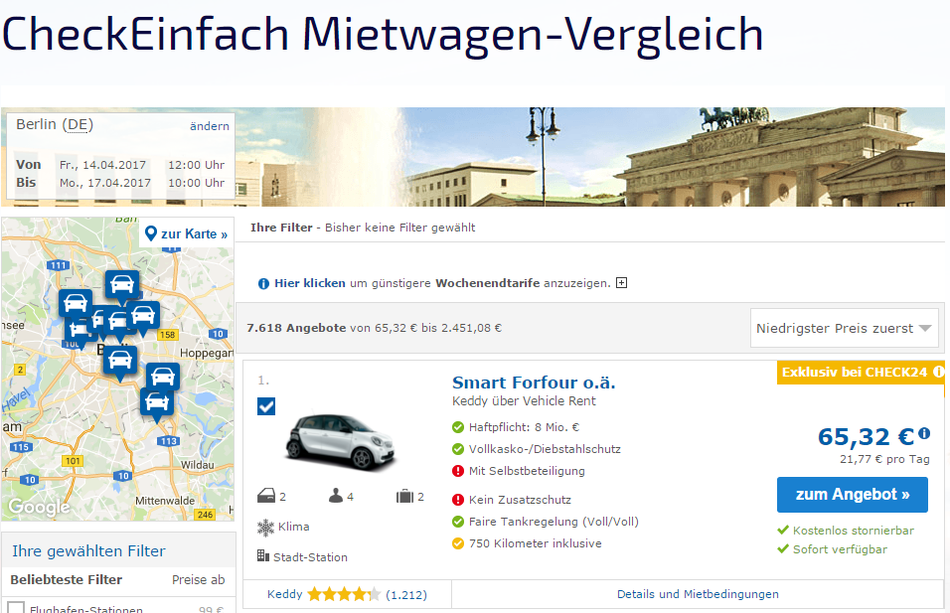Click the yellow check at '750 Kilometer inklusive'

[x=458, y=543]
